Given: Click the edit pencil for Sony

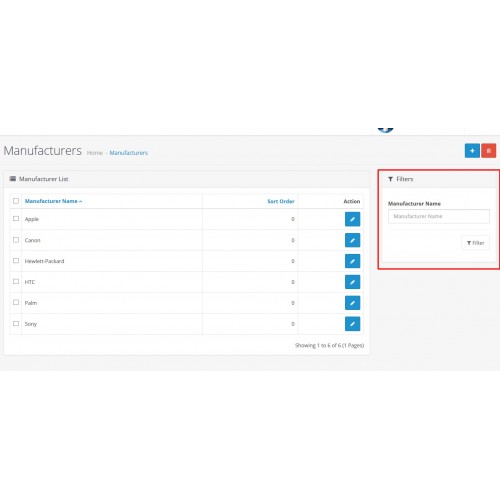Looking at the screenshot, I should coord(352,324).
